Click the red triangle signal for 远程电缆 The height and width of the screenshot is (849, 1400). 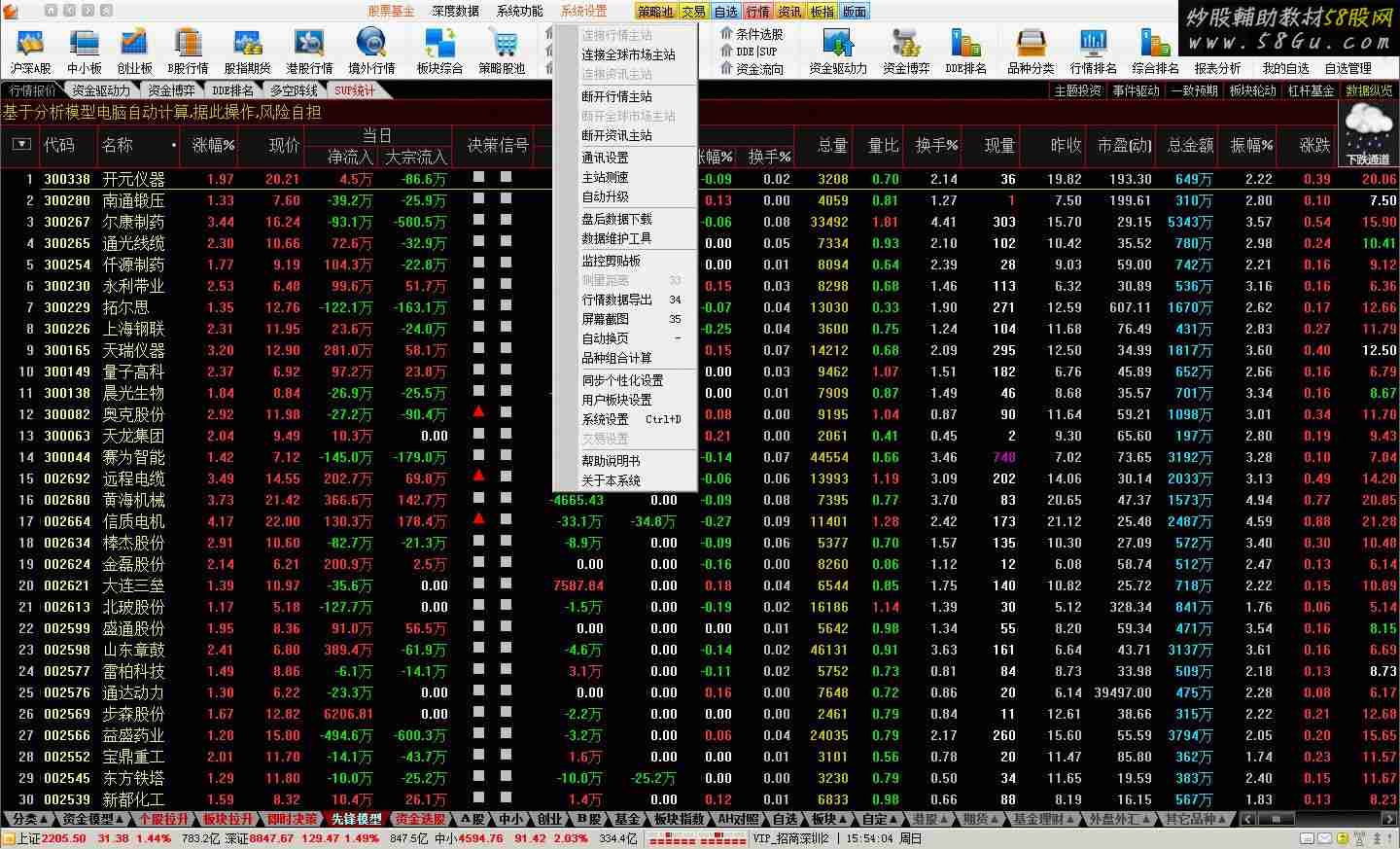[478, 477]
